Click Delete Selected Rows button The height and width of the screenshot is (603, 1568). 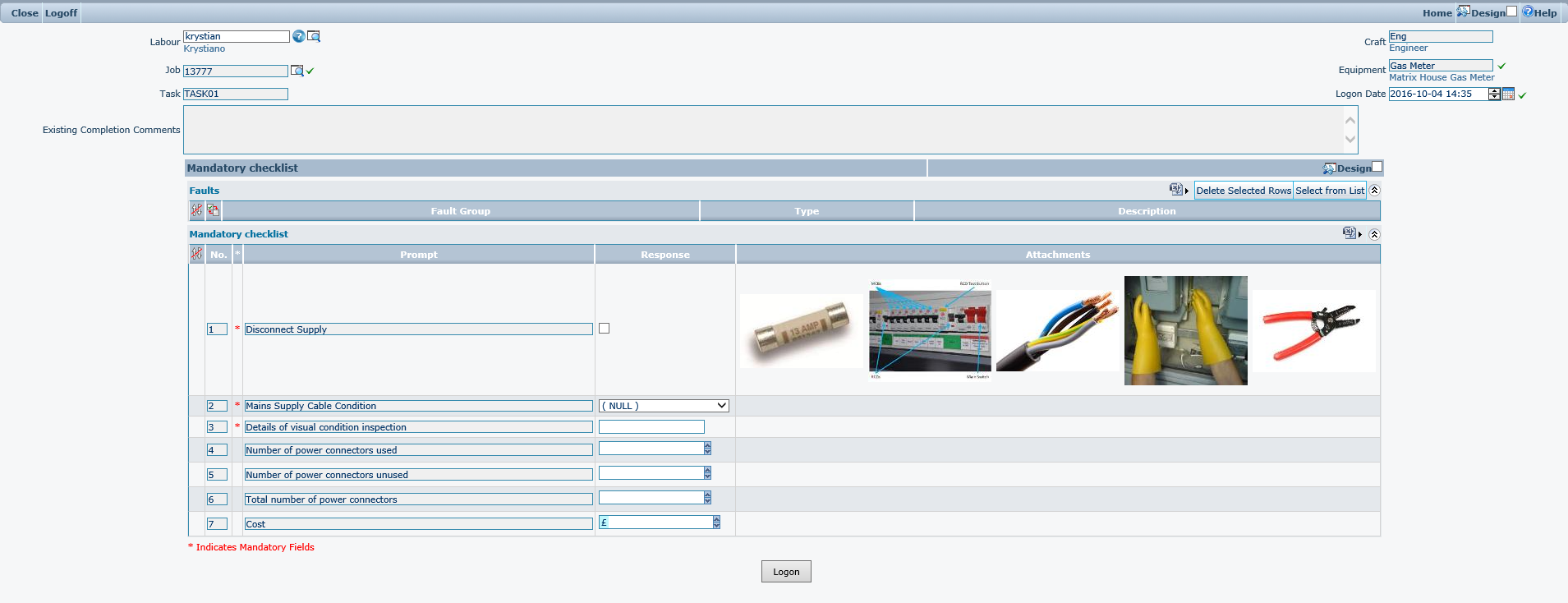(x=1244, y=191)
